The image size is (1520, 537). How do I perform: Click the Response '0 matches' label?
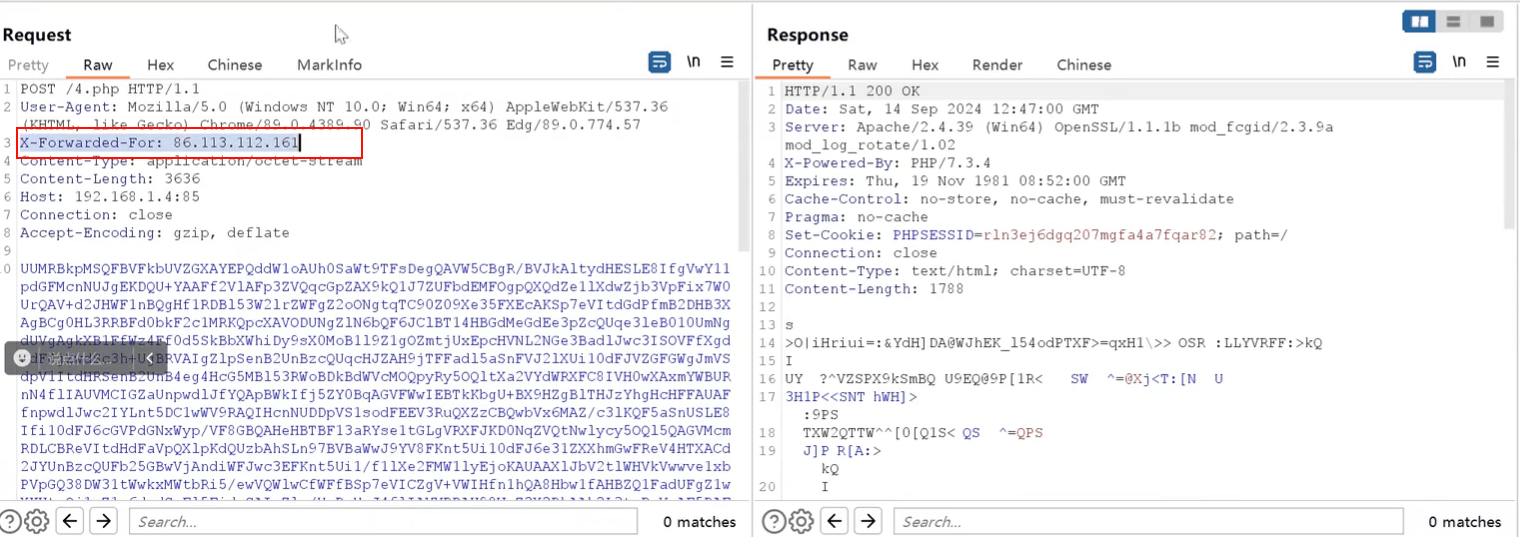coord(1464,521)
